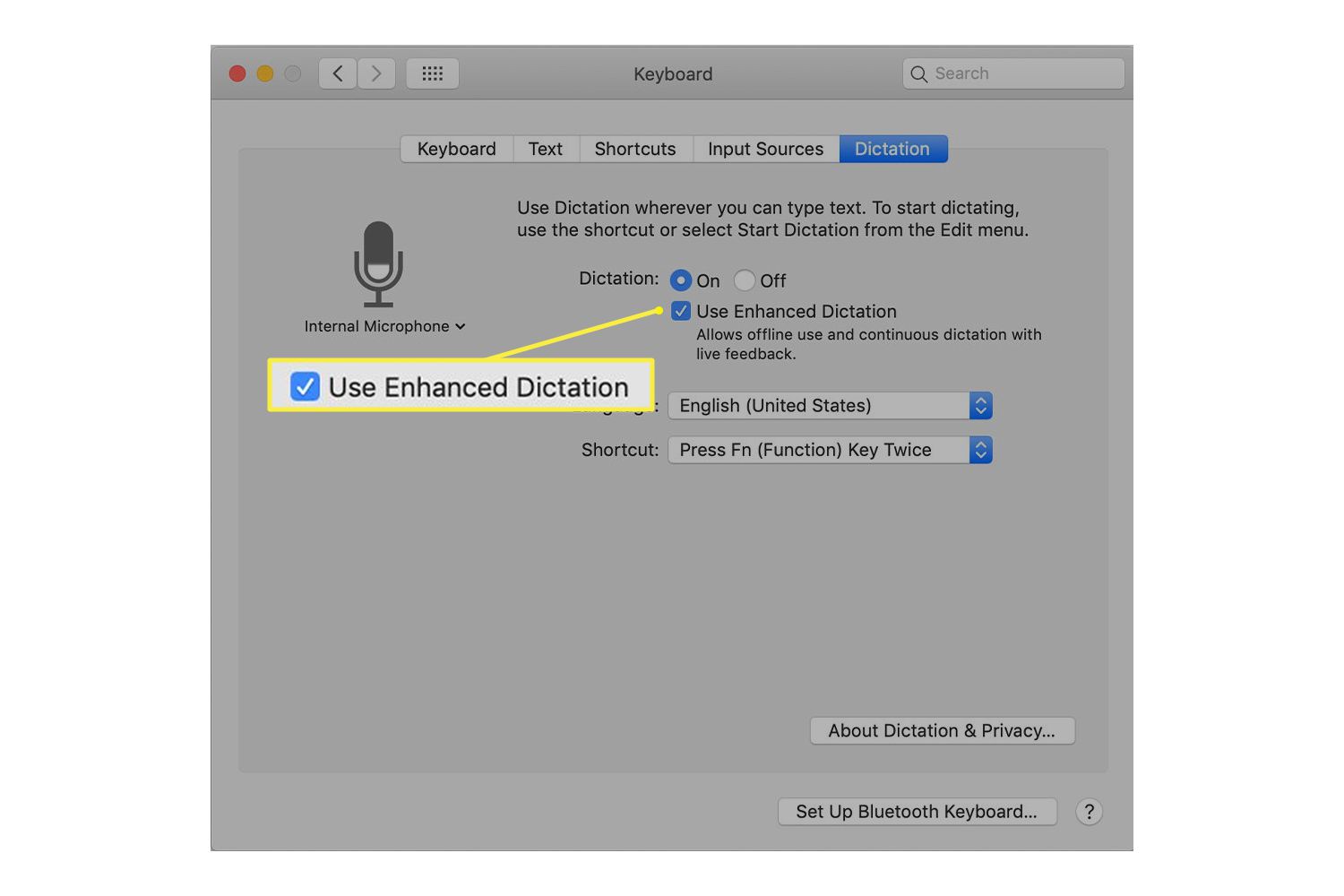Image resolution: width=1344 pixels, height=896 pixels.
Task: Select the Dictation tab
Action: (892, 149)
